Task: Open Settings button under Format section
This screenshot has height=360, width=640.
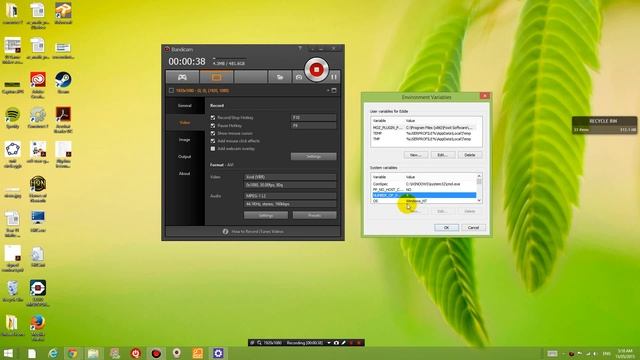Action: point(266,215)
